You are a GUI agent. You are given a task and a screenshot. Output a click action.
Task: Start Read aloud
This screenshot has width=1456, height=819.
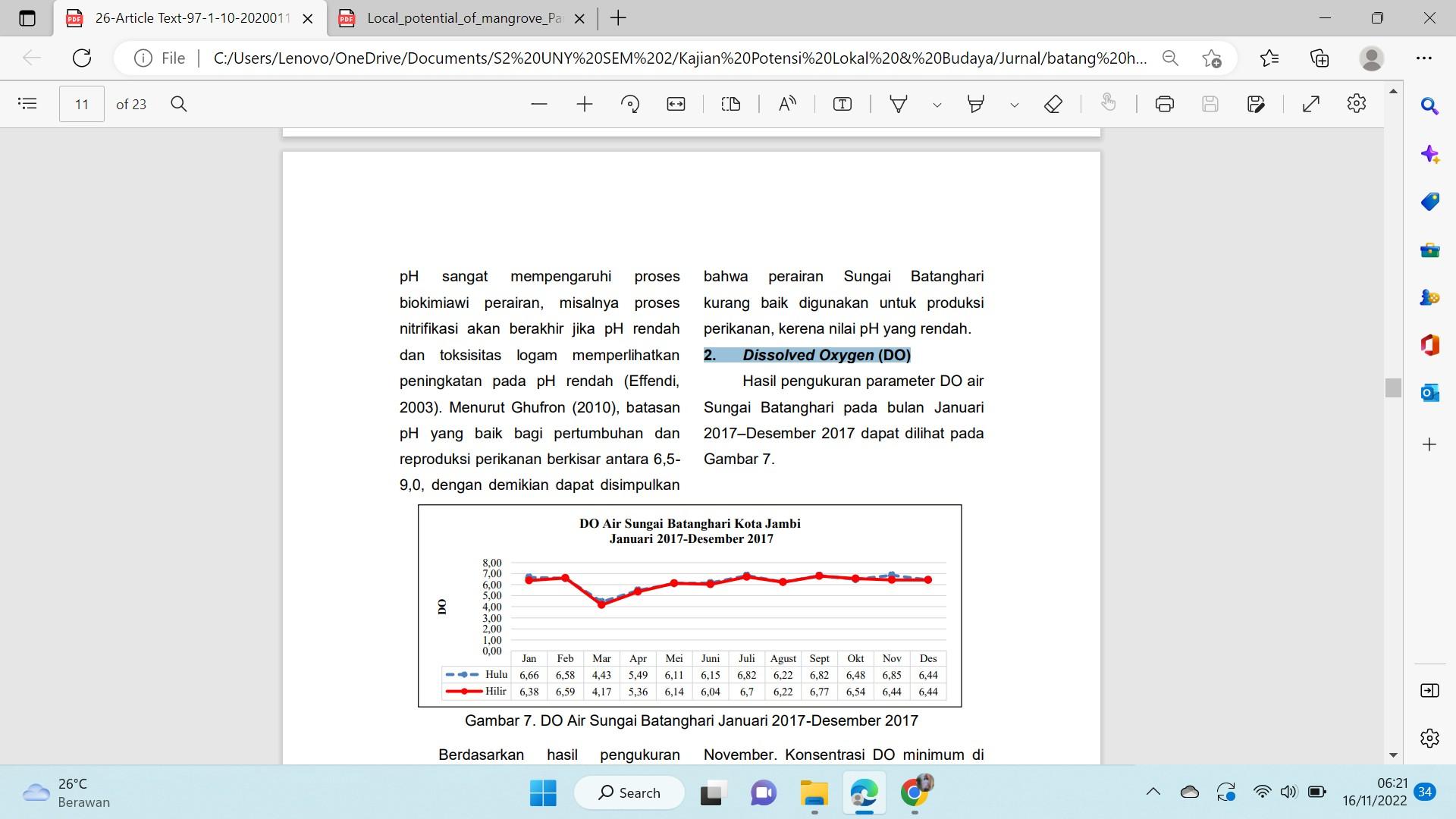tap(787, 104)
